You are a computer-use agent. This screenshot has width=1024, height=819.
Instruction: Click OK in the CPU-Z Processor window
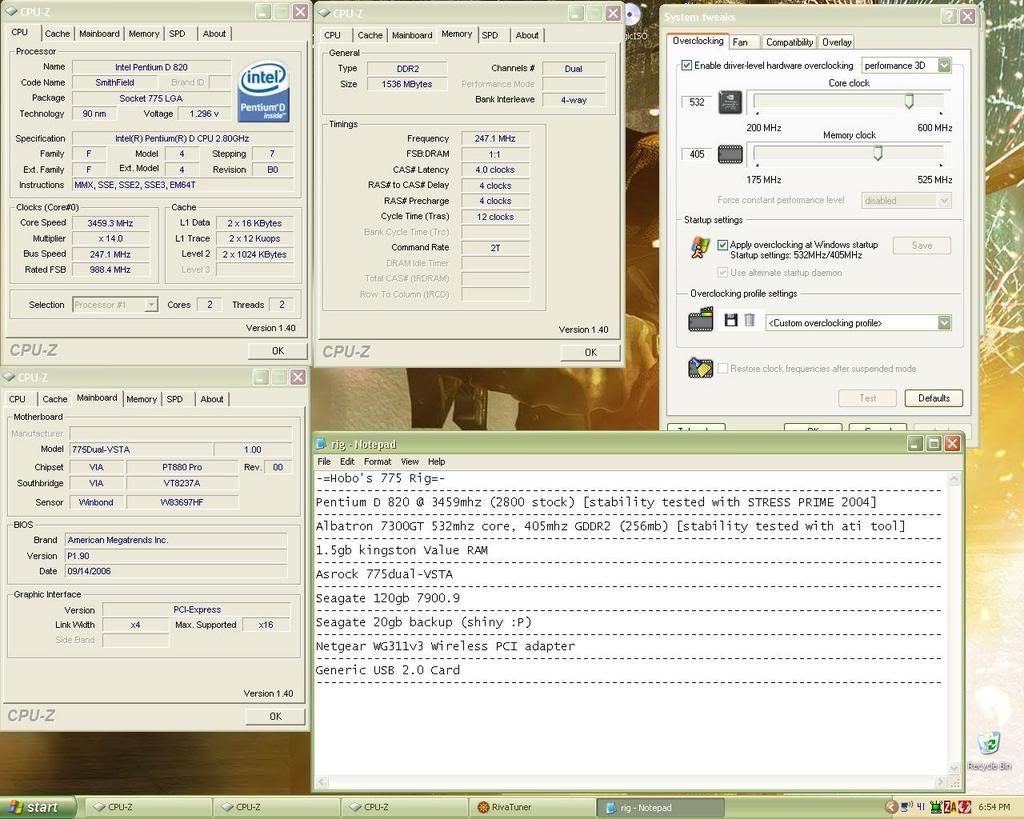point(278,351)
